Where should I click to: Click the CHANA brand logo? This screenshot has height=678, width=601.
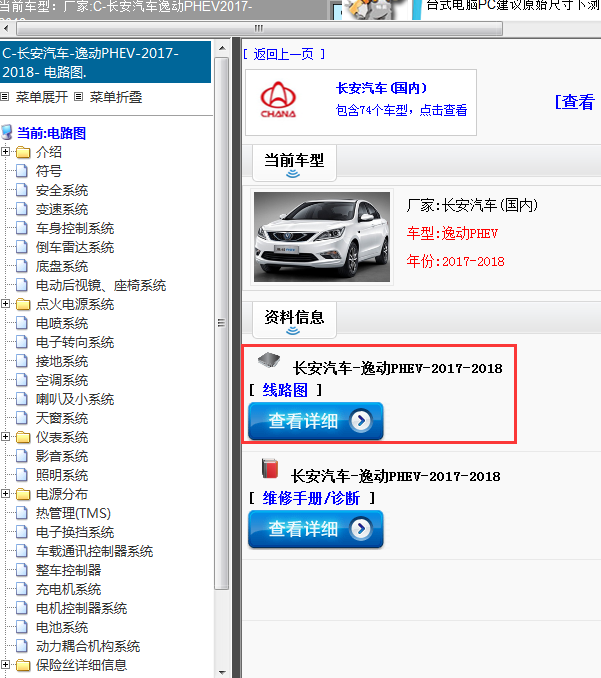[x=278, y=100]
